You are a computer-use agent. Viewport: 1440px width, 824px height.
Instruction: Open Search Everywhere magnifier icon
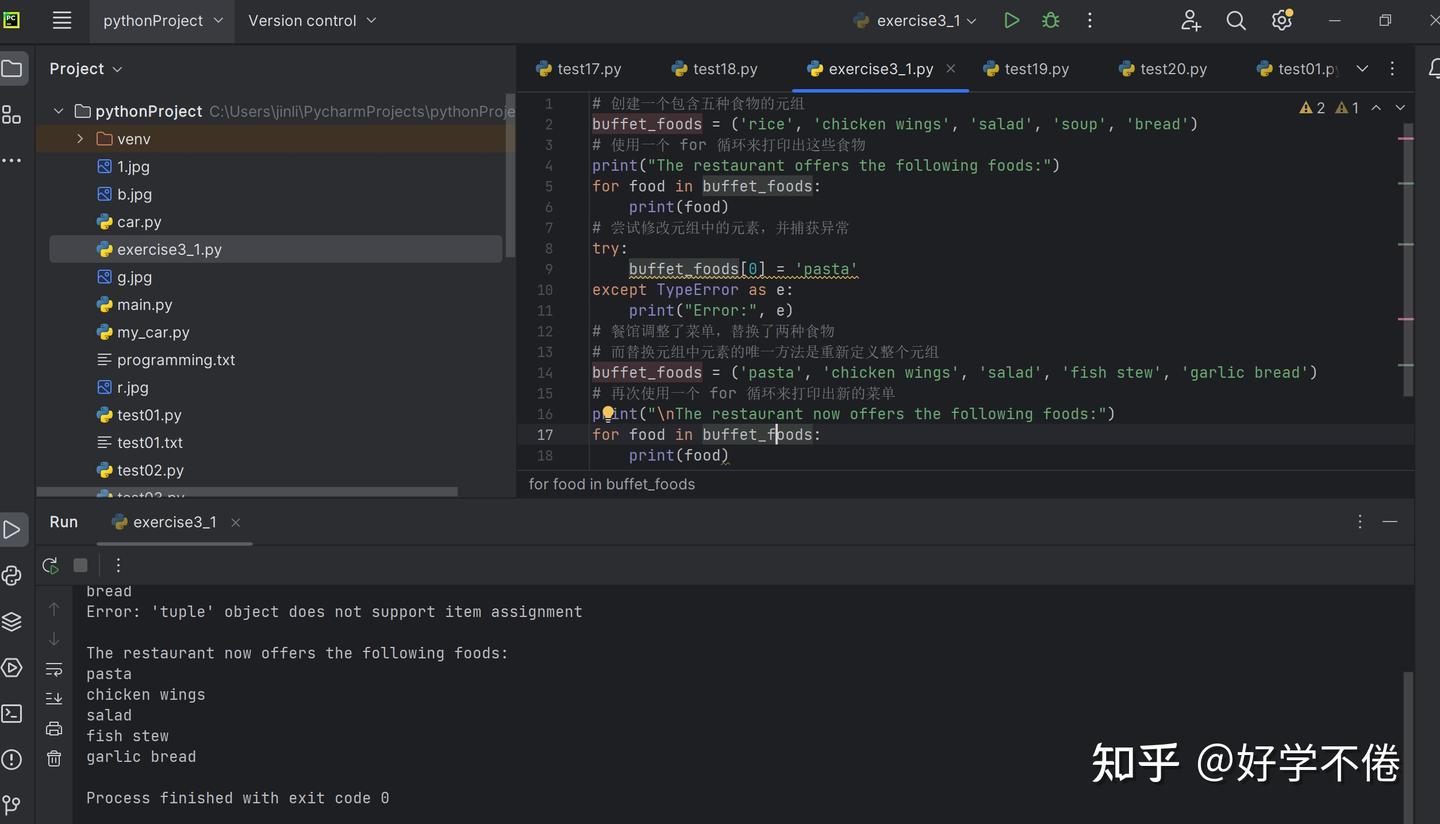[1236, 20]
